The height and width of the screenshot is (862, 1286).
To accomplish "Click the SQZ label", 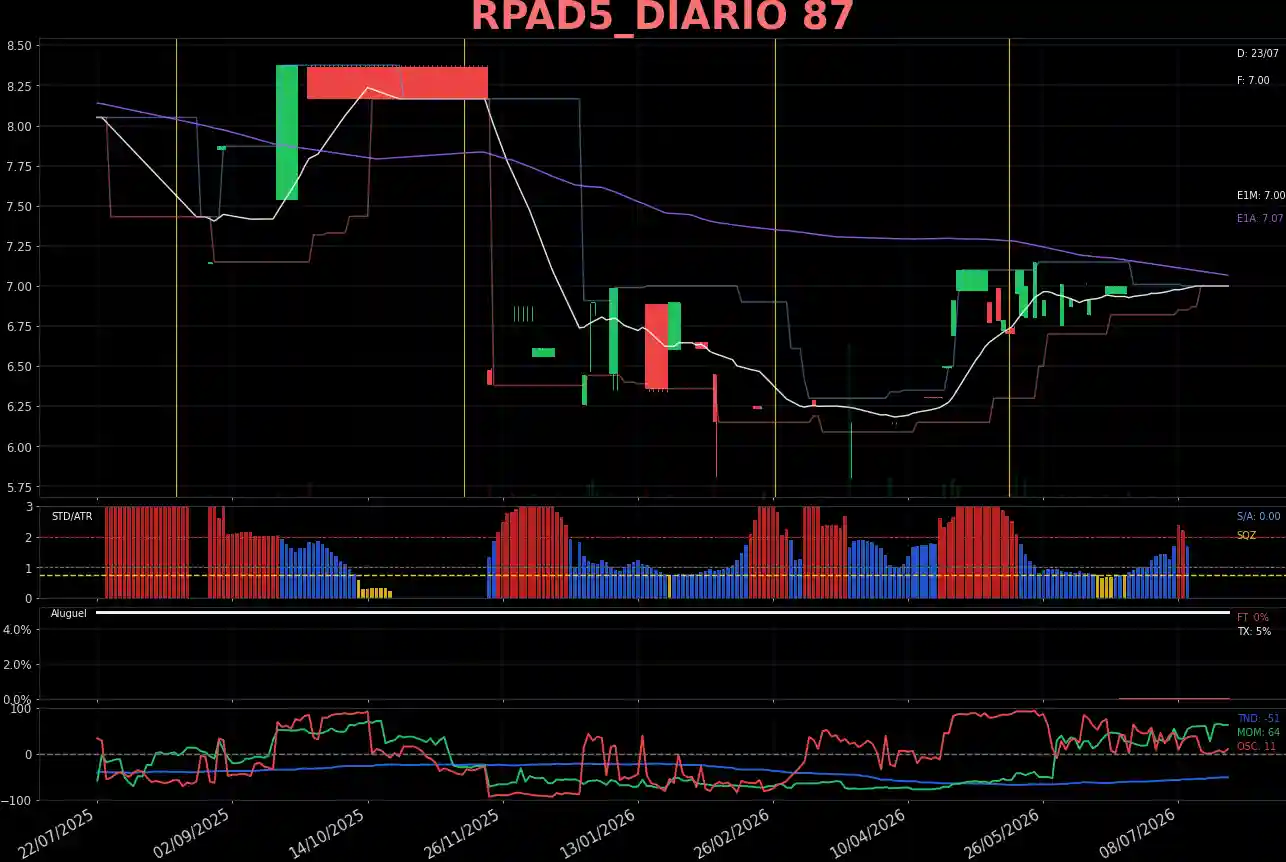I will point(1246,536).
